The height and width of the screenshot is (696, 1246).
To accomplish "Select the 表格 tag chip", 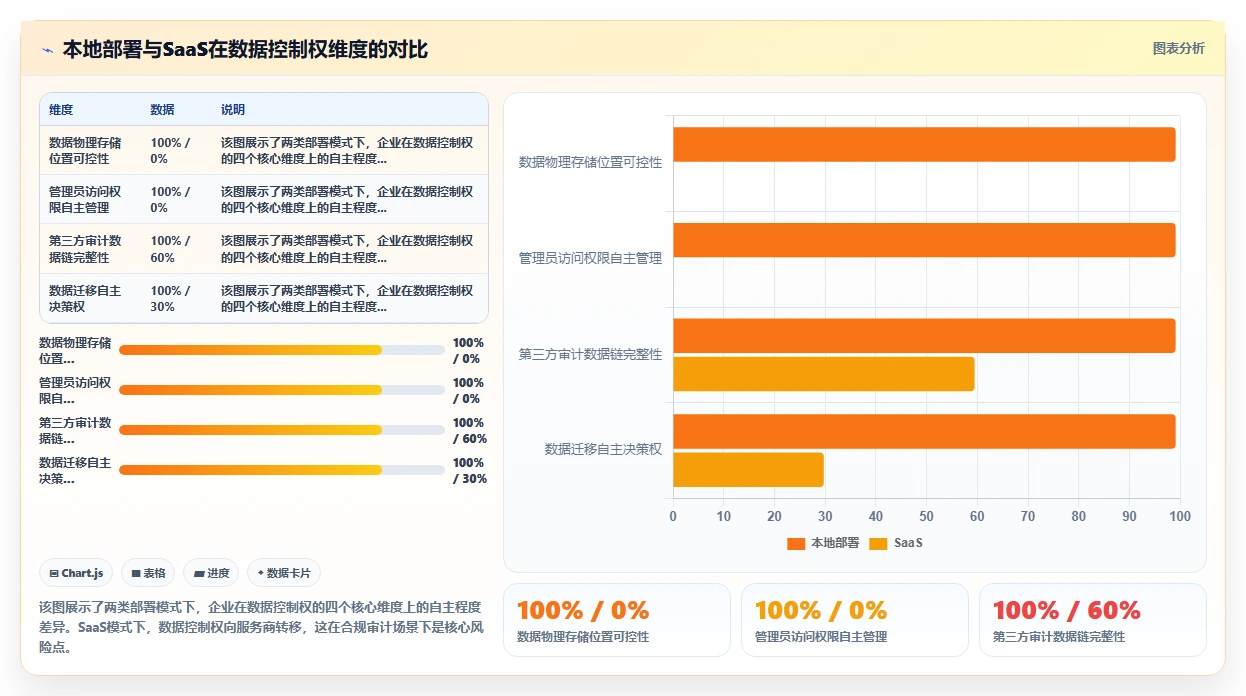I will [x=148, y=573].
